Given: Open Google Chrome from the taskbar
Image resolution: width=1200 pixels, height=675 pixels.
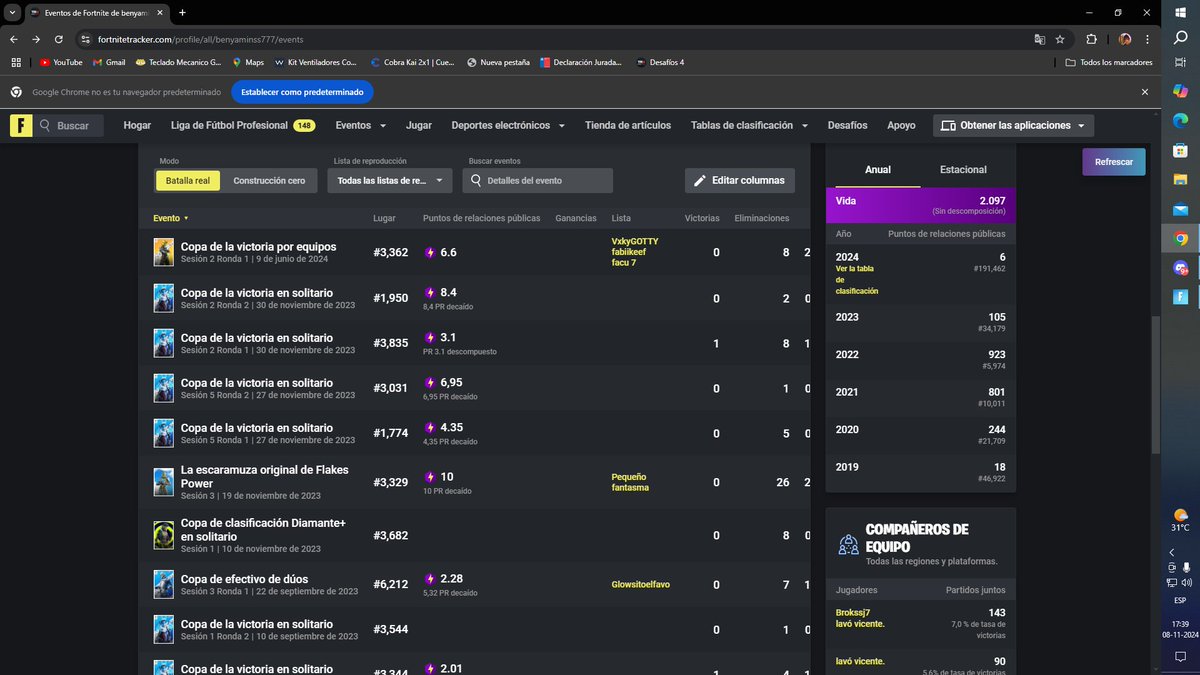Looking at the screenshot, I should point(1181,239).
